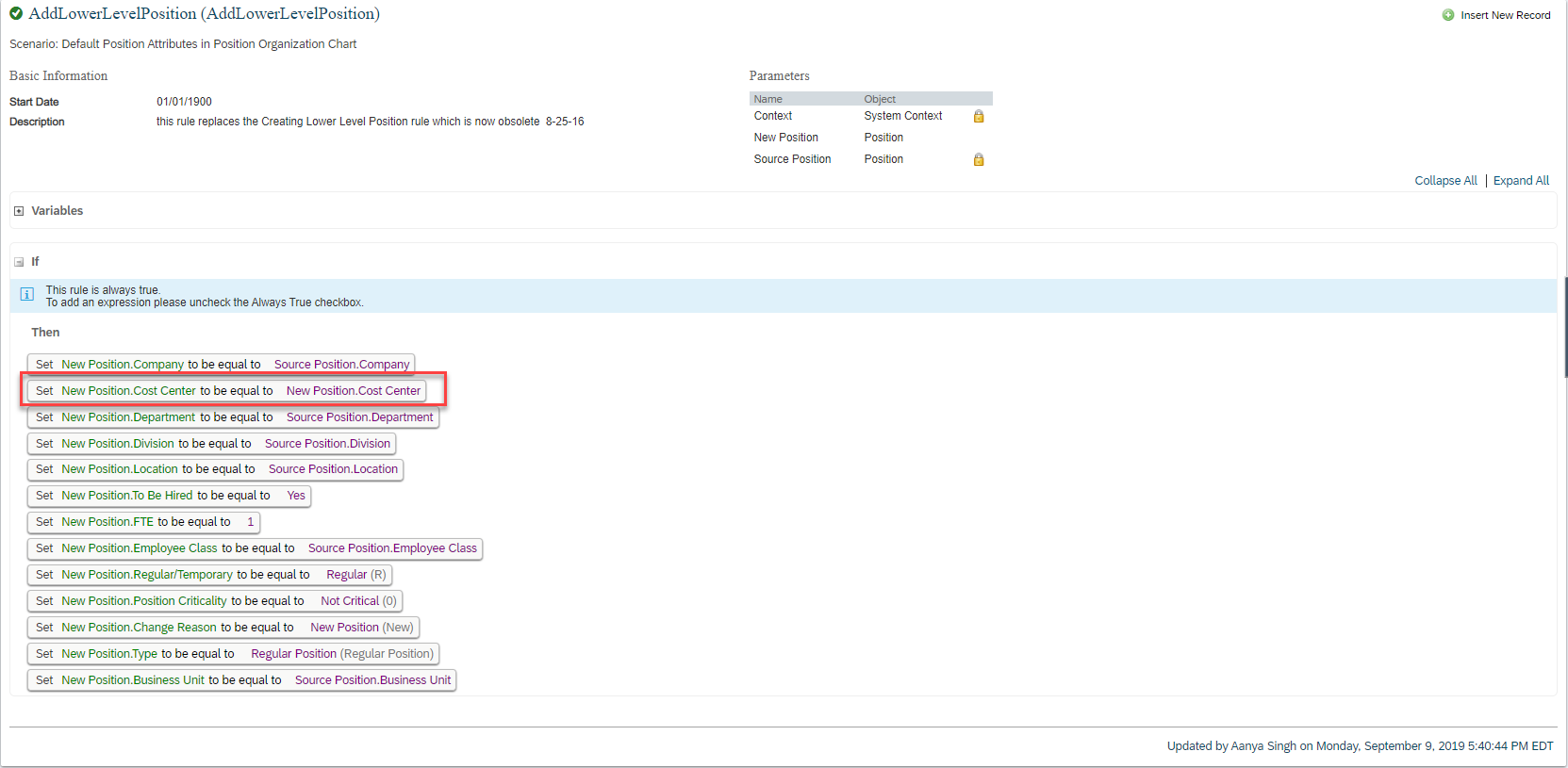Image resolution: width=1568 pixels, height=768 pixels.
Task: Click Source Position.Division value text
Action: tap(327, 444)
